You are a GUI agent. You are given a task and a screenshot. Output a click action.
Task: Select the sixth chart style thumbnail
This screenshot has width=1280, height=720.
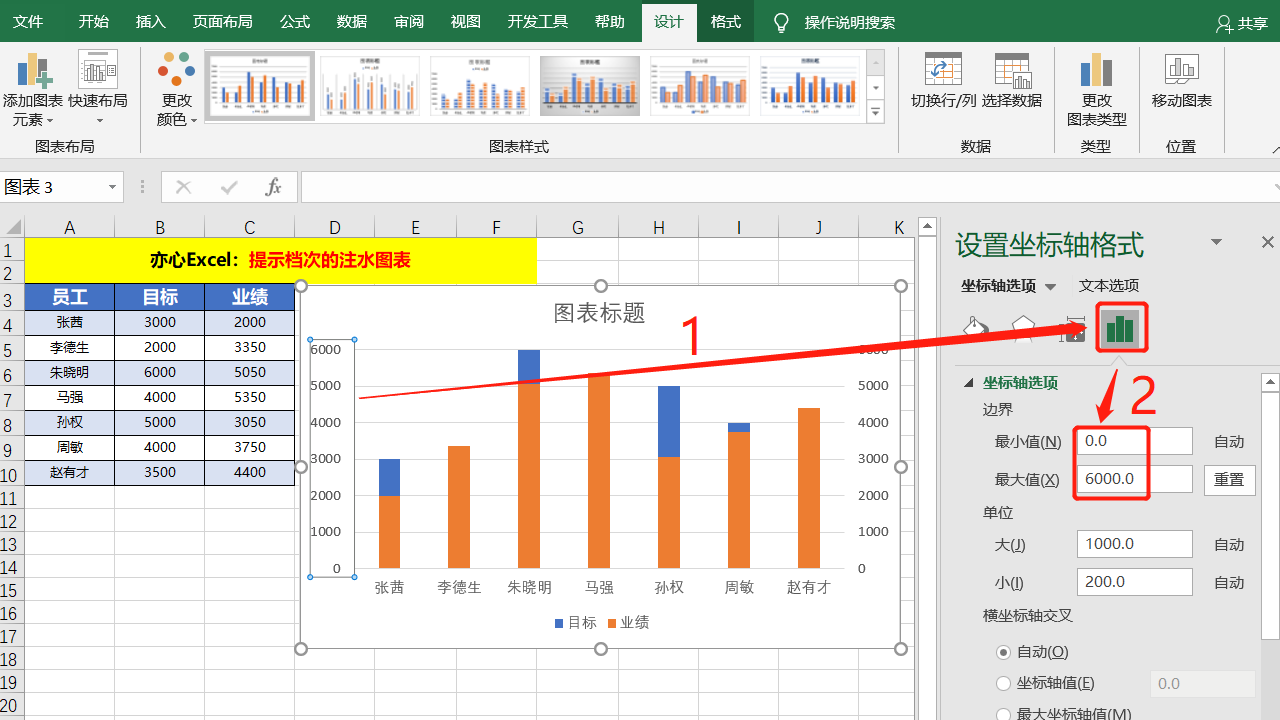[810, 87]
